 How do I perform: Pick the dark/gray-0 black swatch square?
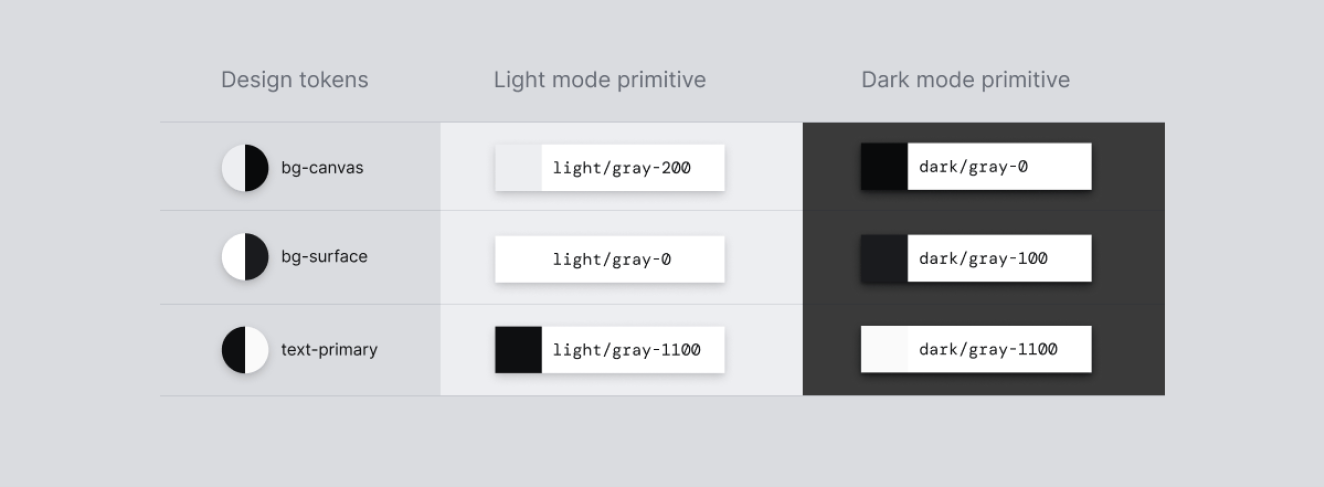884,167
